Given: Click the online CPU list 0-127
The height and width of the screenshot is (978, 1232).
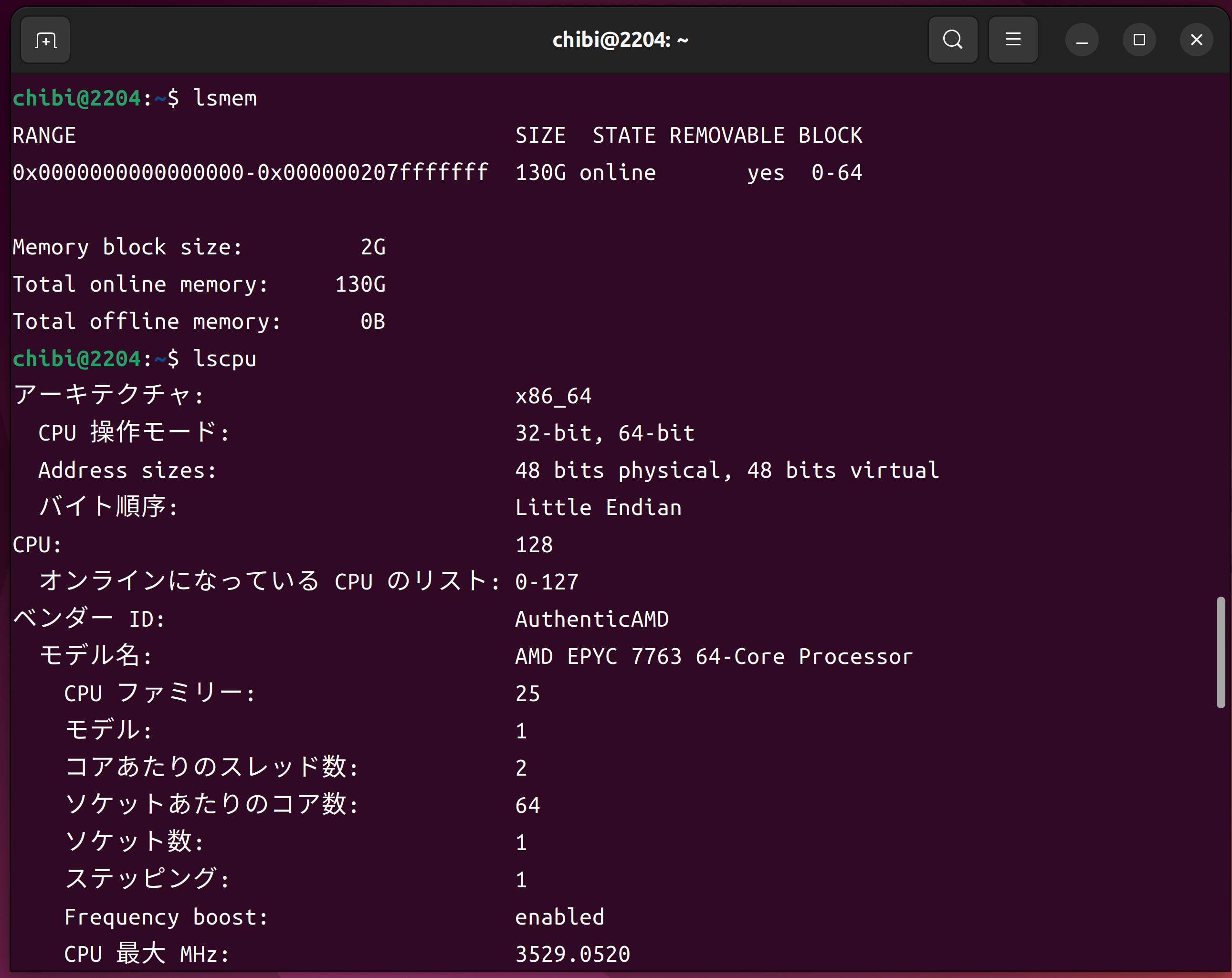Looking at the screenshot, I should coord(547,582).
